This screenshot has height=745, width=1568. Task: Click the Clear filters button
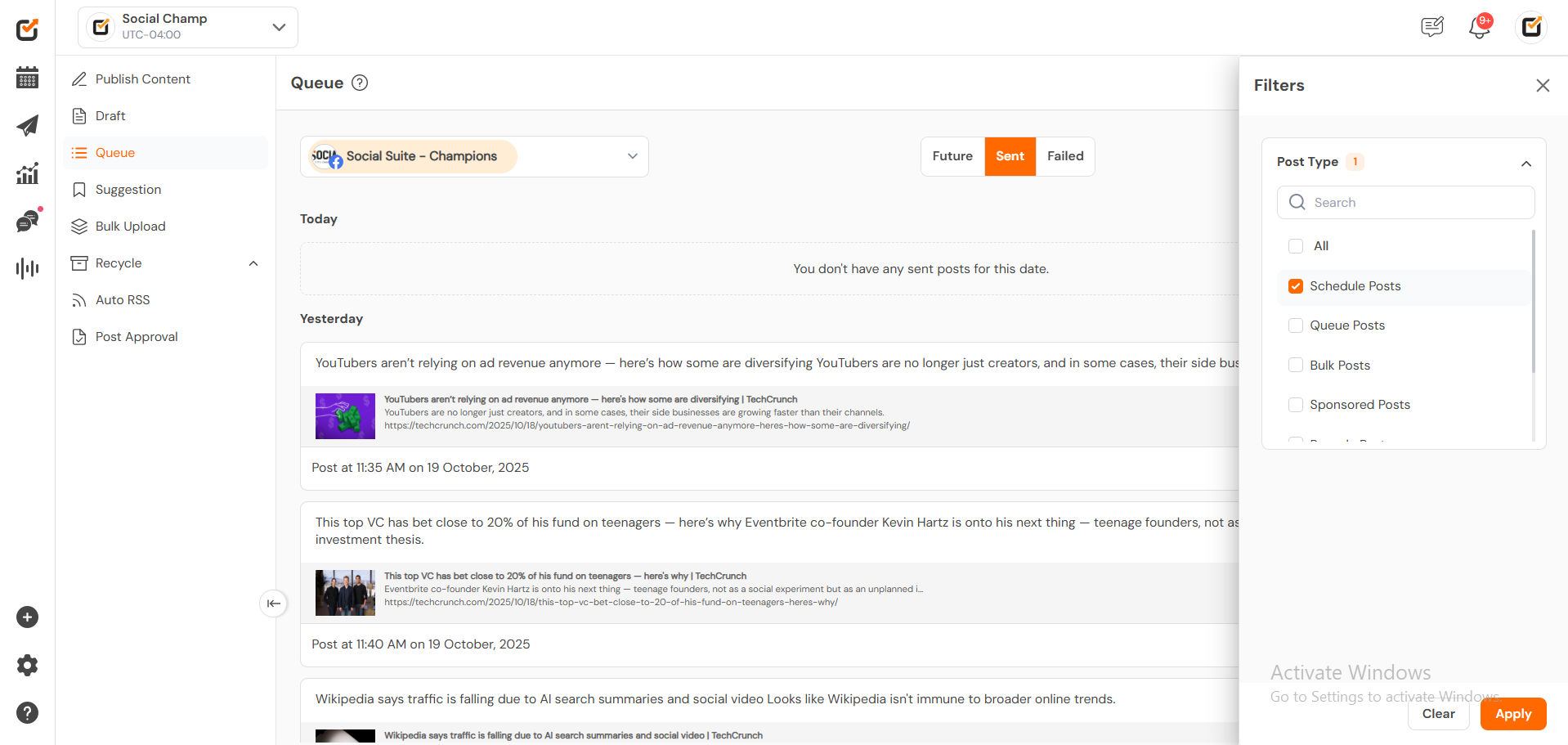[x=1438, y=714]
